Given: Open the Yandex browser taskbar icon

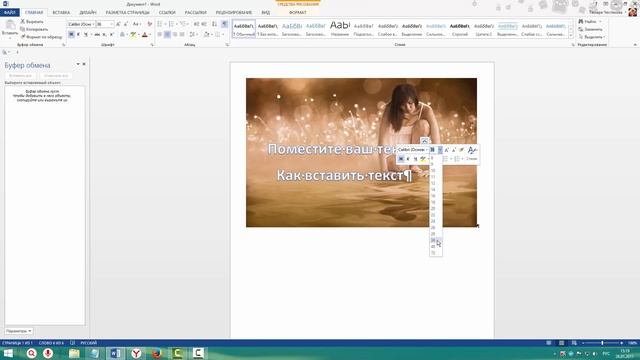Looking at the screenshot, I should 136,353.
